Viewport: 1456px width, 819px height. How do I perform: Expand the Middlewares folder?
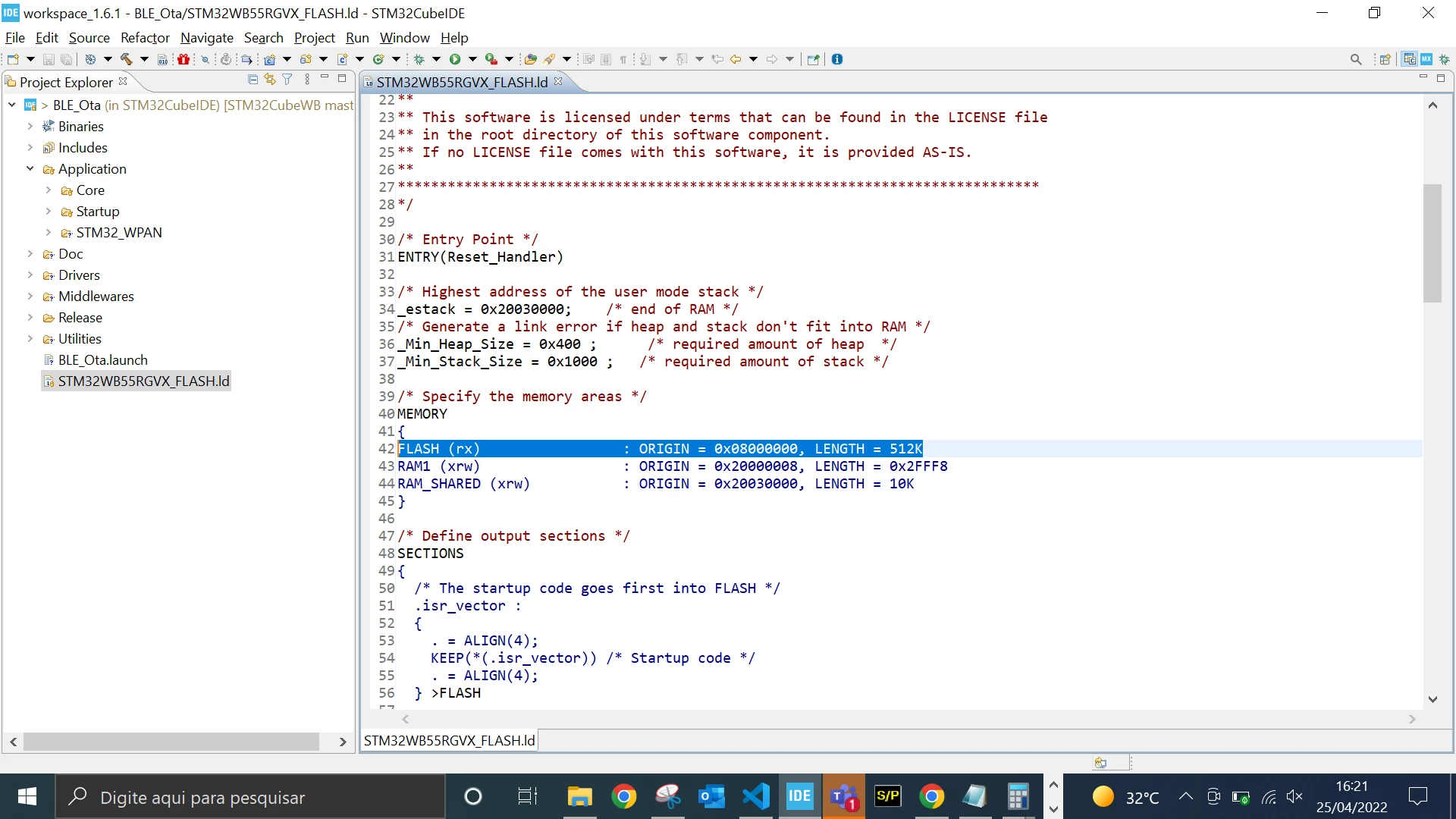(x=30, y=296)
